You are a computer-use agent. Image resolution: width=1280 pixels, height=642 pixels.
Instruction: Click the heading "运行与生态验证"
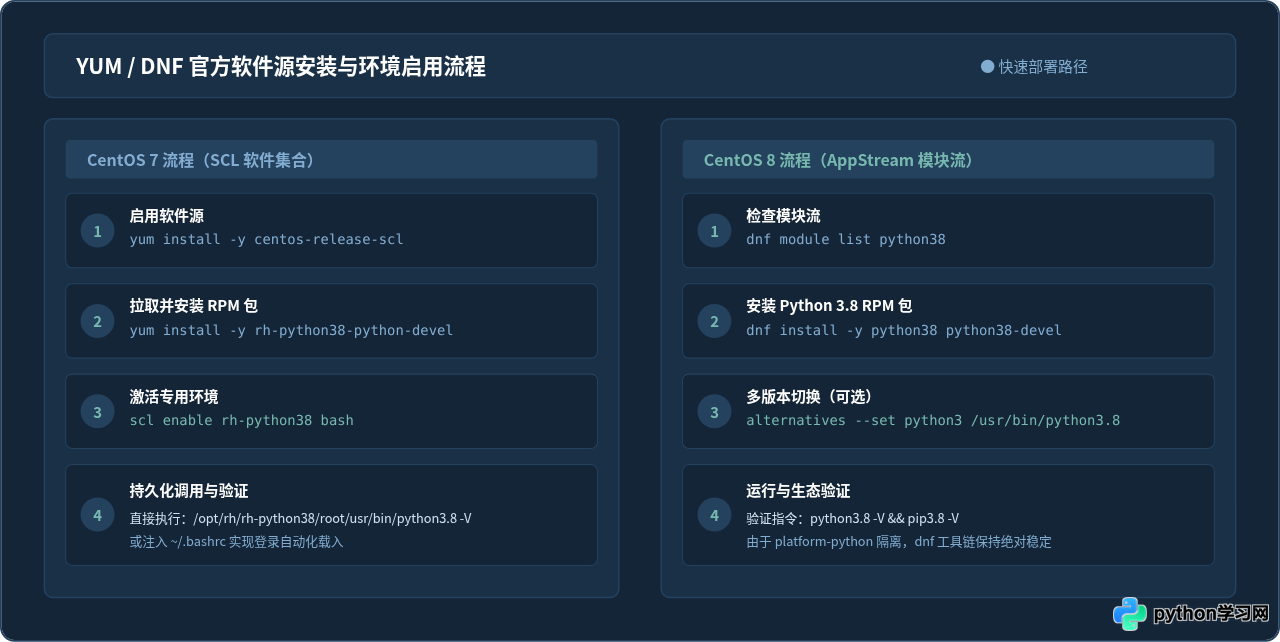coord(798,491)
